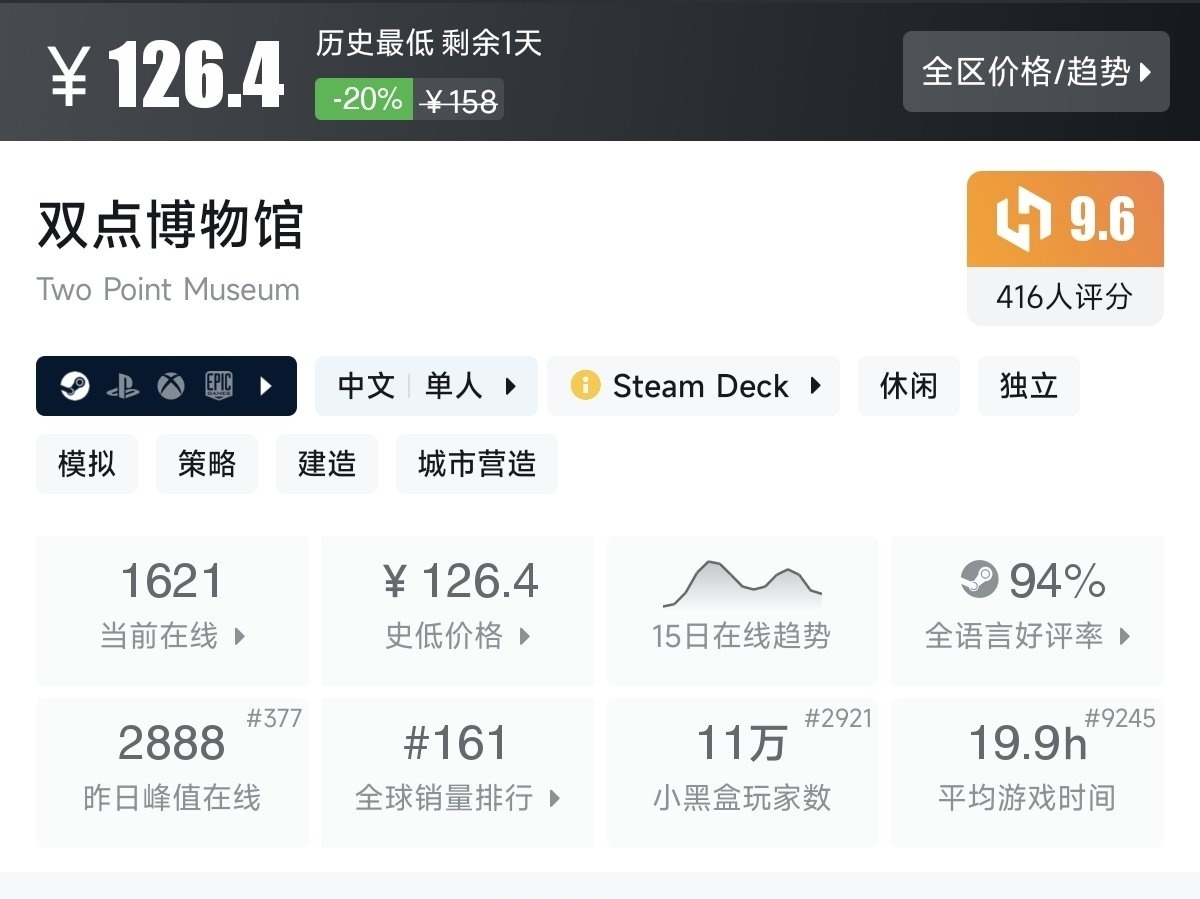Click the #2921 rank label

pyautogui.click(x=838, y=719)
